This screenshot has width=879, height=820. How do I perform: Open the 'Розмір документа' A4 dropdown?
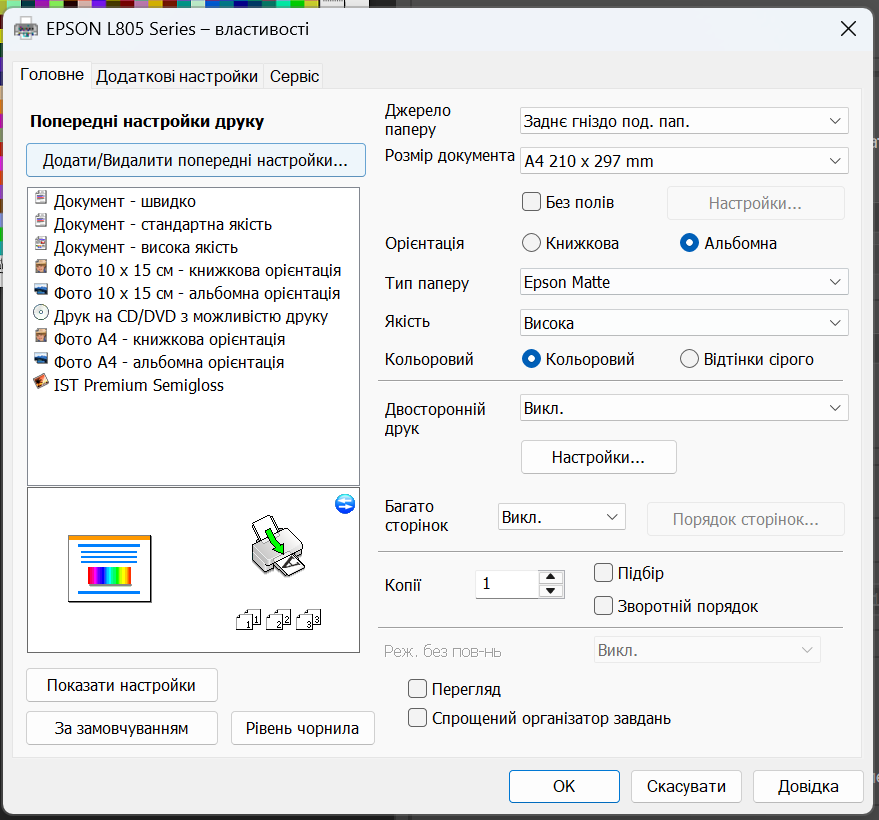[684, 161]
